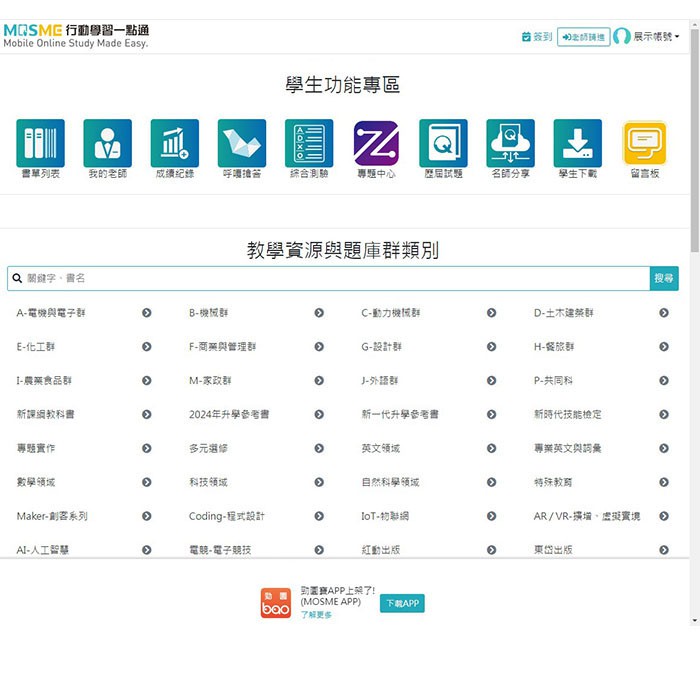
Task: Focus the 關鍵字、書名 search field
Action: 330,278
